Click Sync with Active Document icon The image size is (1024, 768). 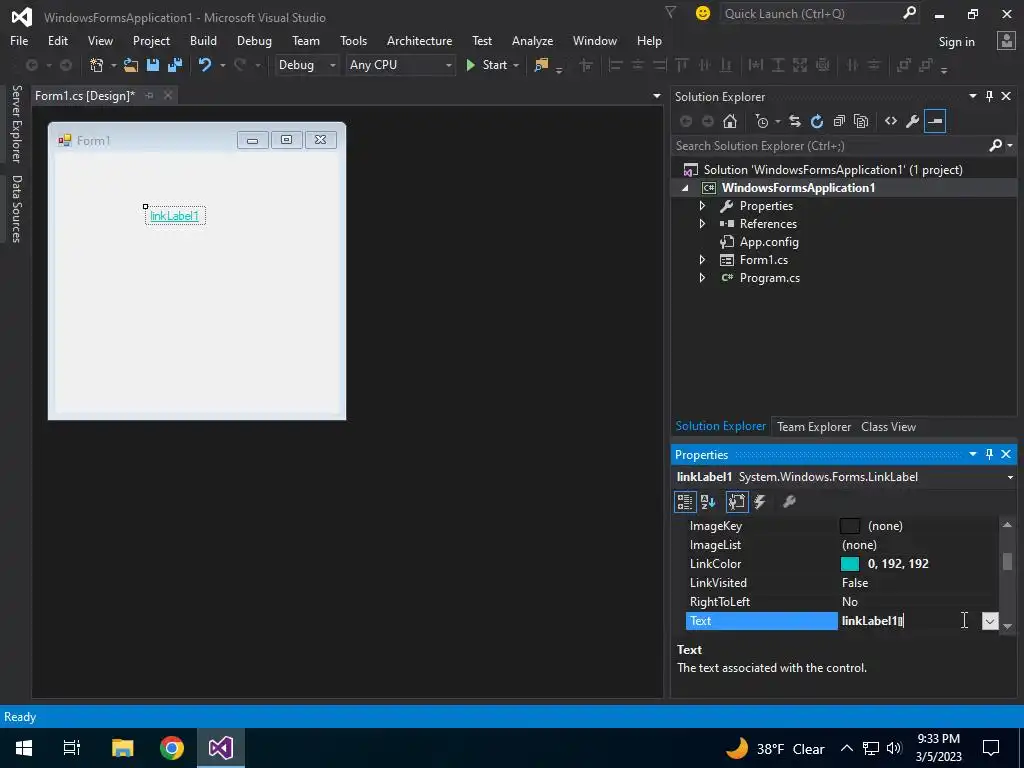(x=795, y=121)
